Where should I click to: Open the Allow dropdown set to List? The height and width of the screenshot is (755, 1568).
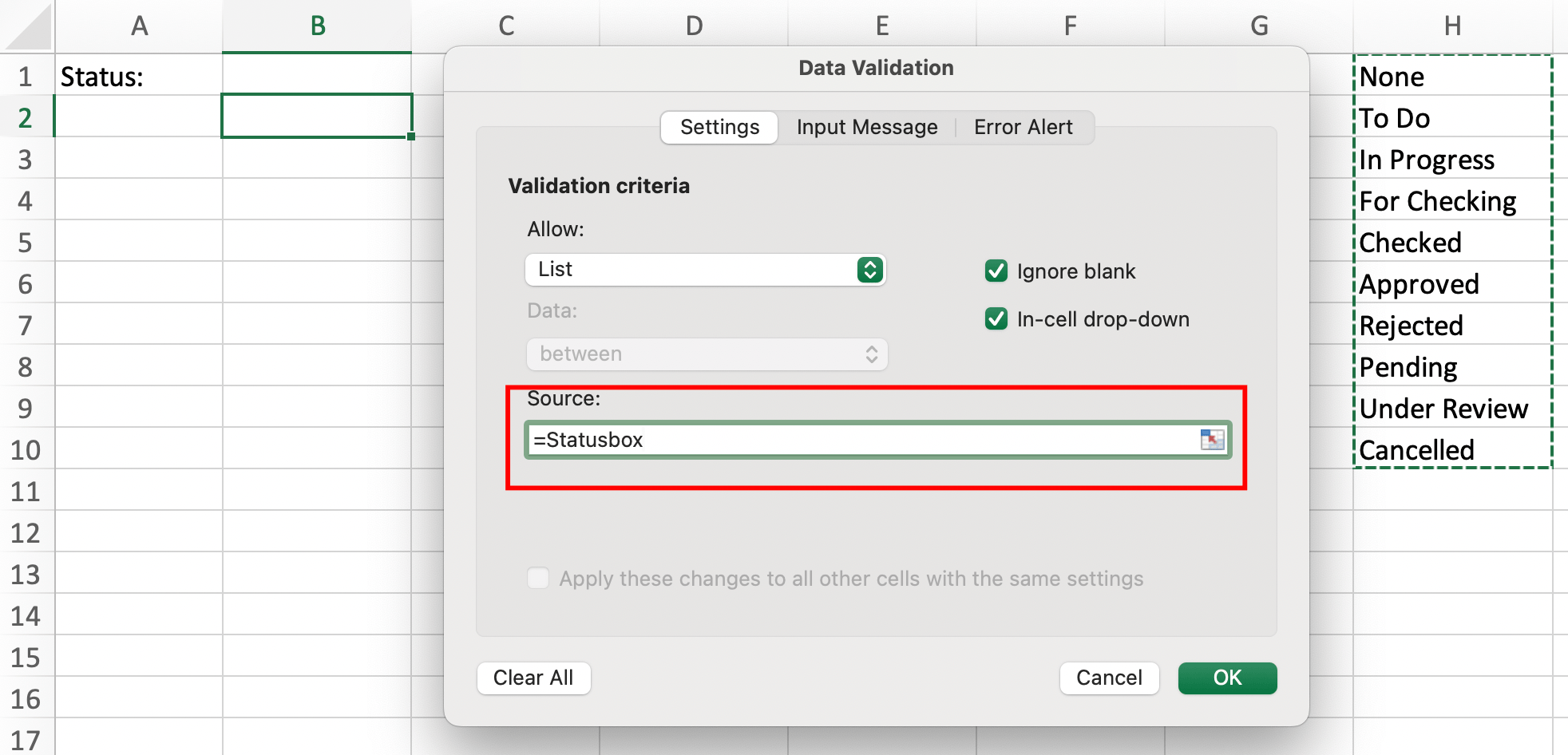(706, 270)
